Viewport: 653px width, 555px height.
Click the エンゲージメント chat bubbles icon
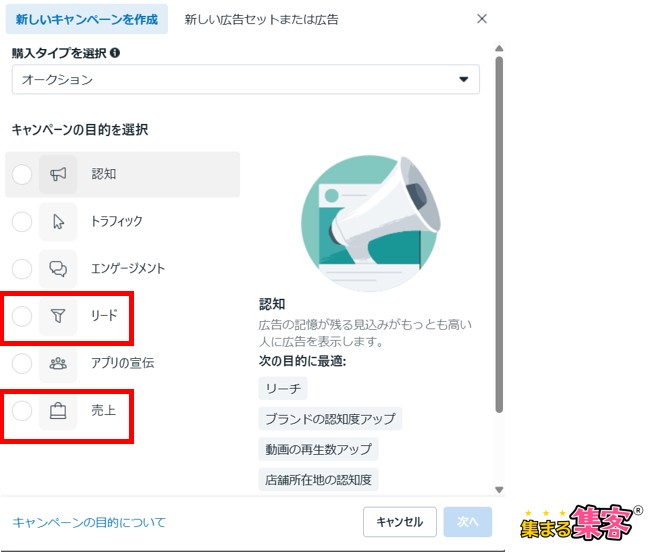[58, 269]
